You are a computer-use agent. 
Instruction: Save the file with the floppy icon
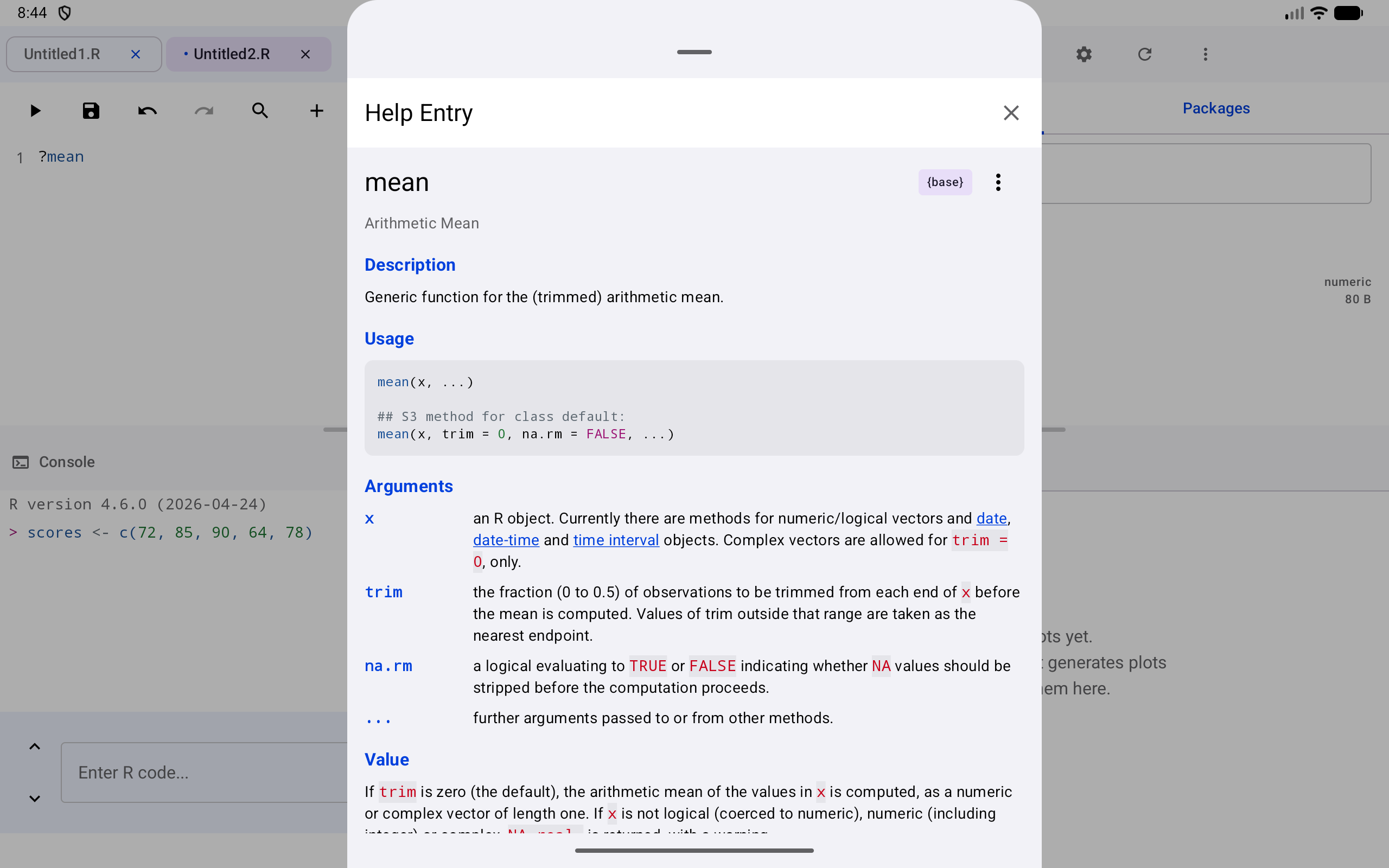(x=91, y=110)
